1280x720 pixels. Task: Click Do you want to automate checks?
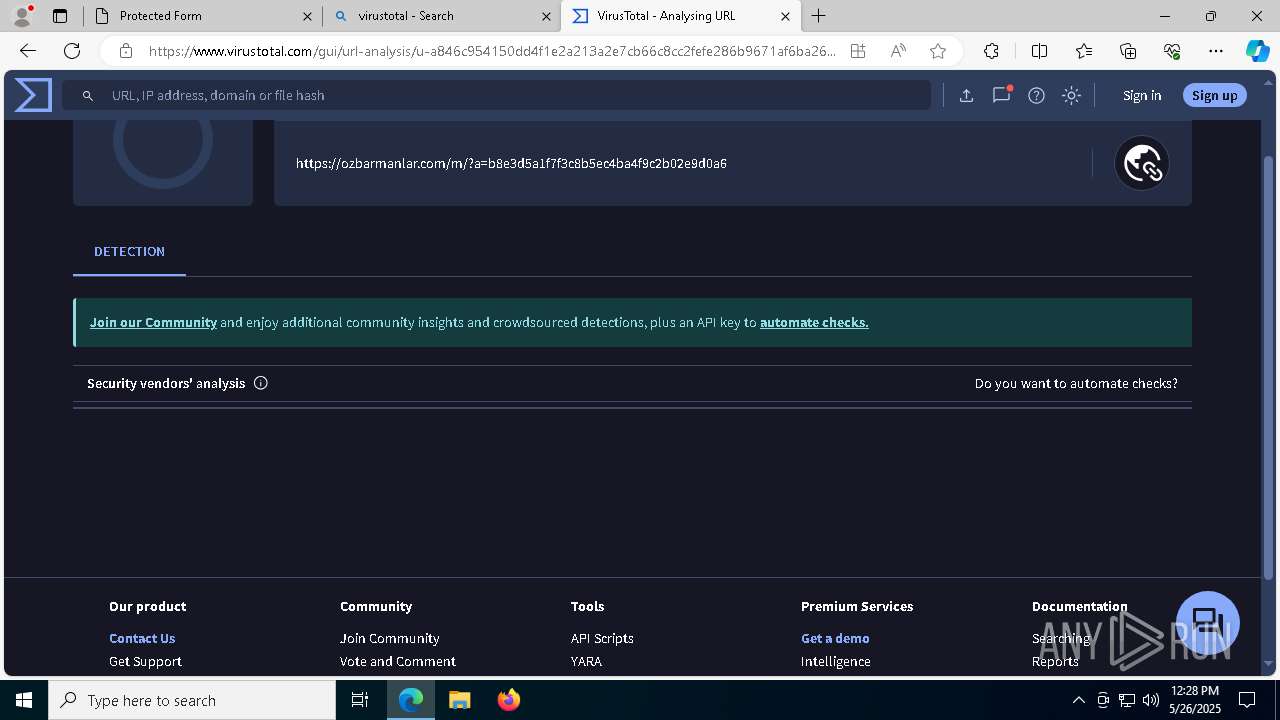click(1076, 383)
